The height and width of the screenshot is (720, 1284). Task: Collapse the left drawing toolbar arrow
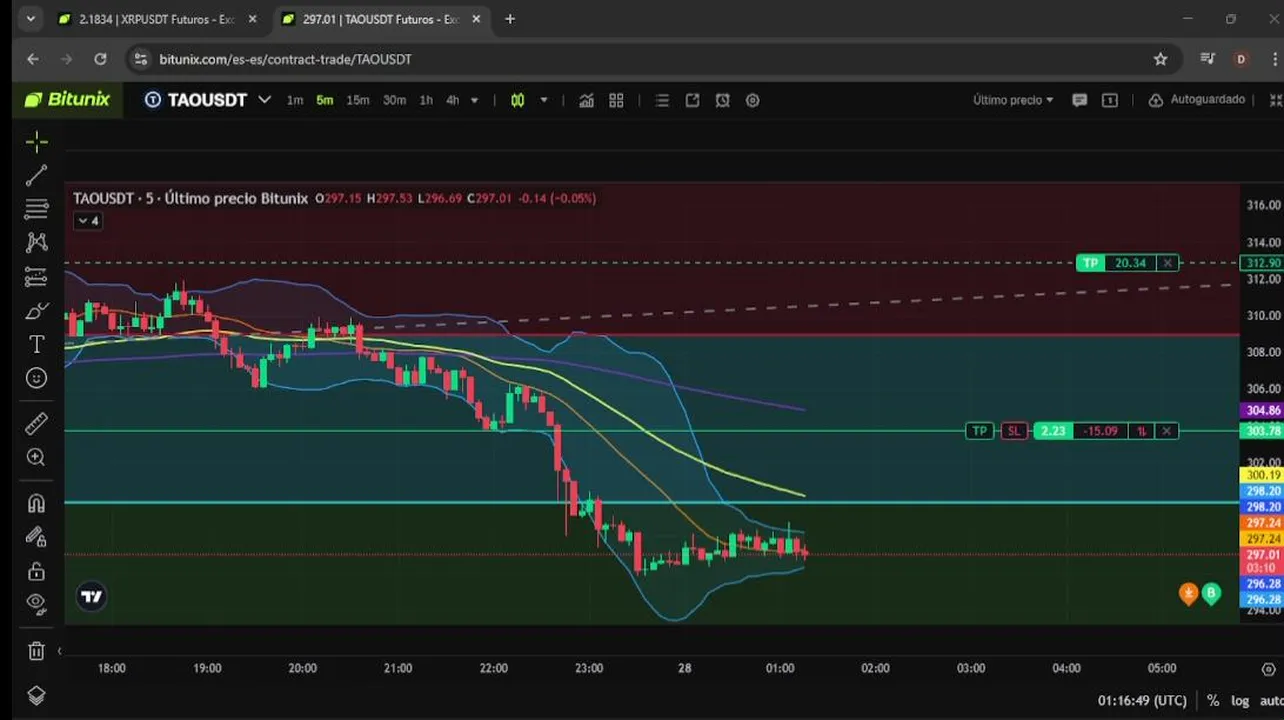(59, 651)
